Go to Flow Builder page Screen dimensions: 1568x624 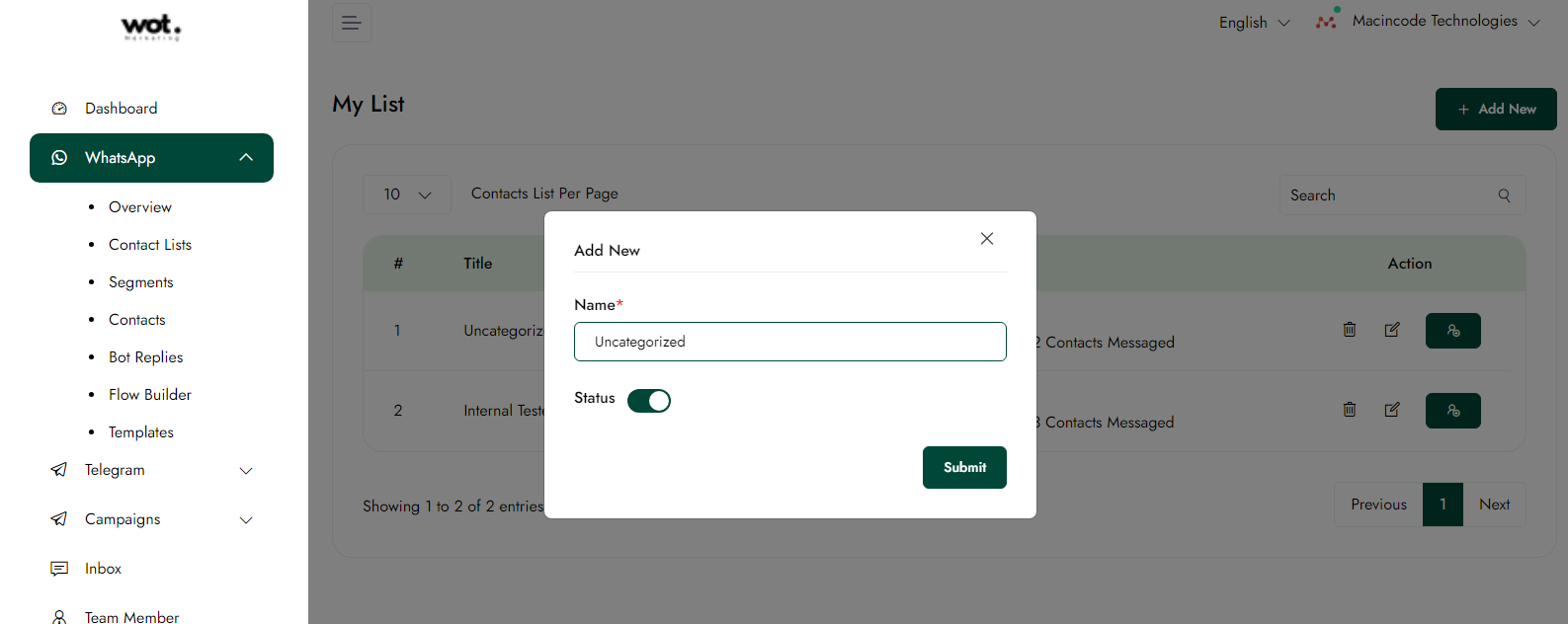point(150,395)
